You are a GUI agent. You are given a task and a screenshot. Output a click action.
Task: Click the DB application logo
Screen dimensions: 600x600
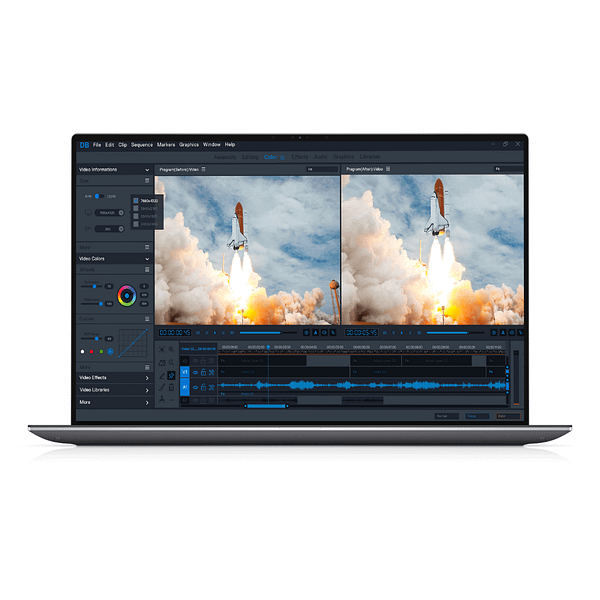click(84, 145)
